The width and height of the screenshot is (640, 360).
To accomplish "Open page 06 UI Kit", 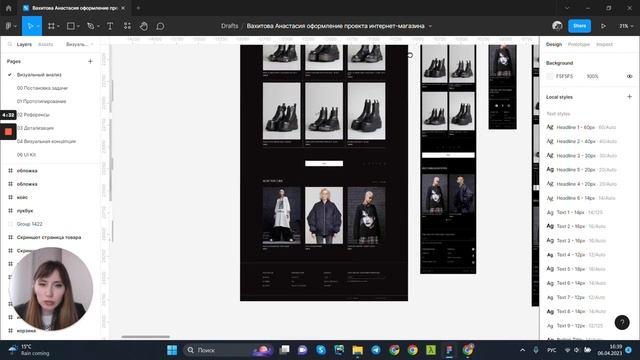I will [x=26, y=155].
